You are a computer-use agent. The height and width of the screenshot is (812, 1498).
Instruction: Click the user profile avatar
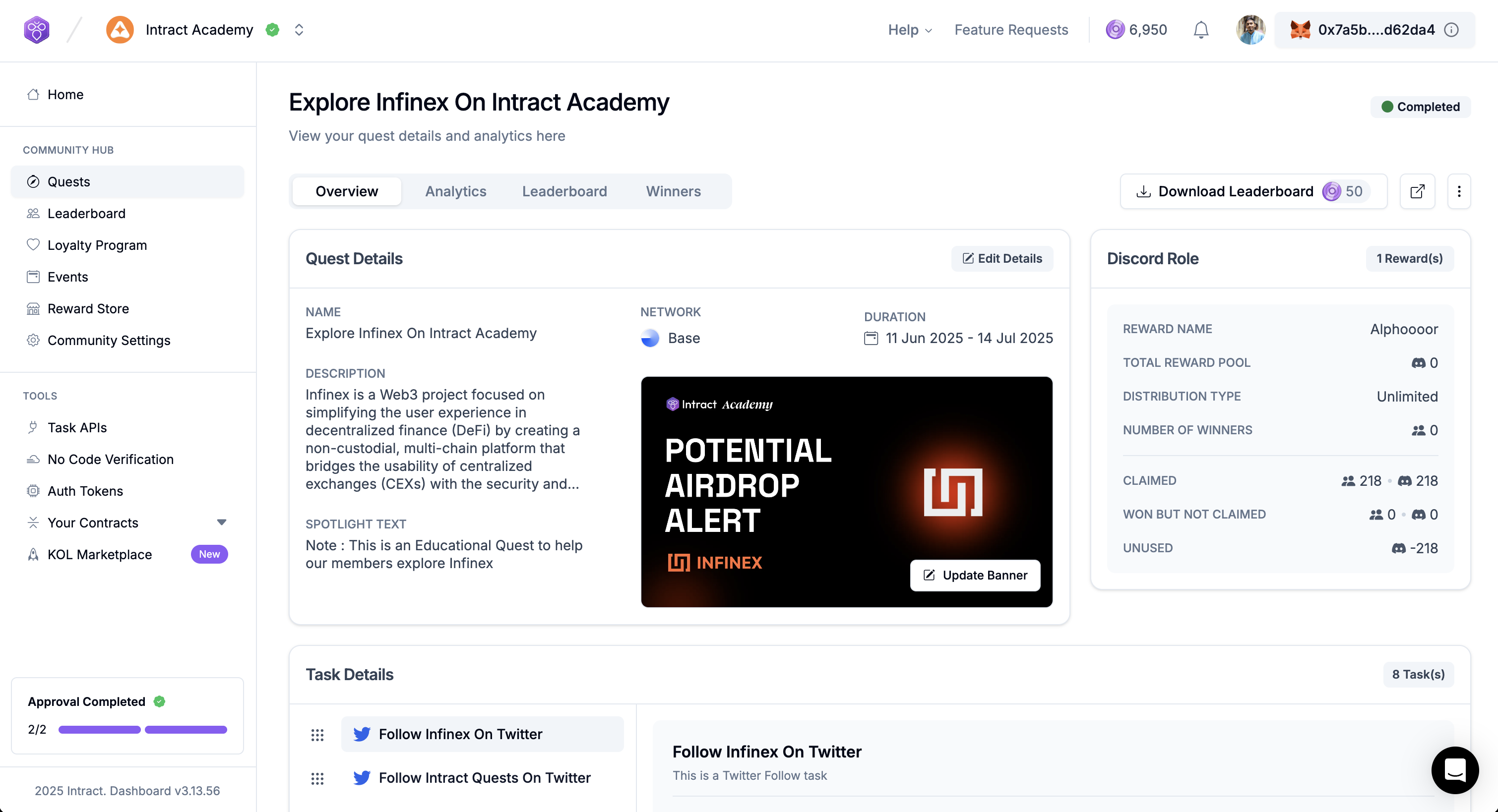coord(1249,30)
